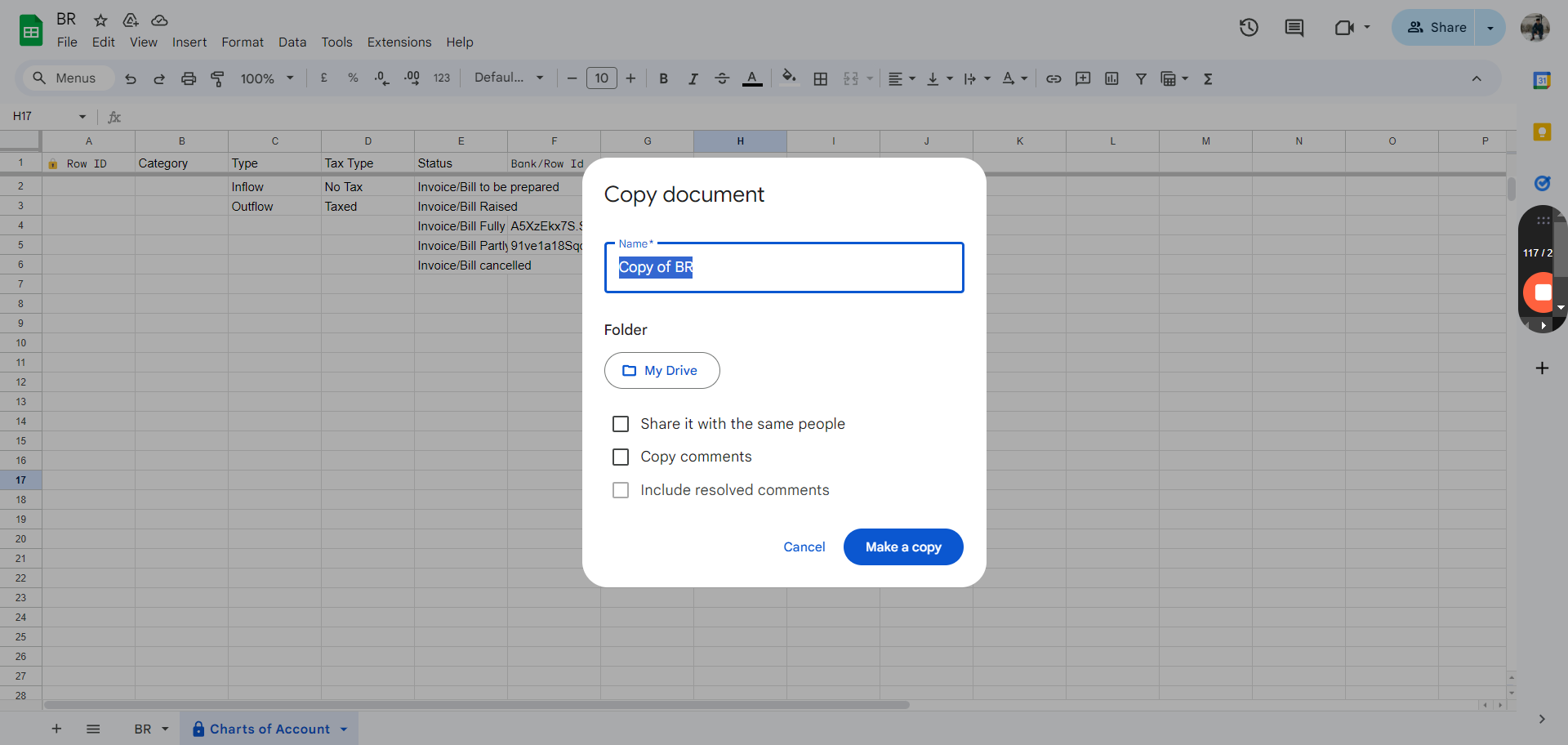Click the Make a copy button

click(903, 546)
